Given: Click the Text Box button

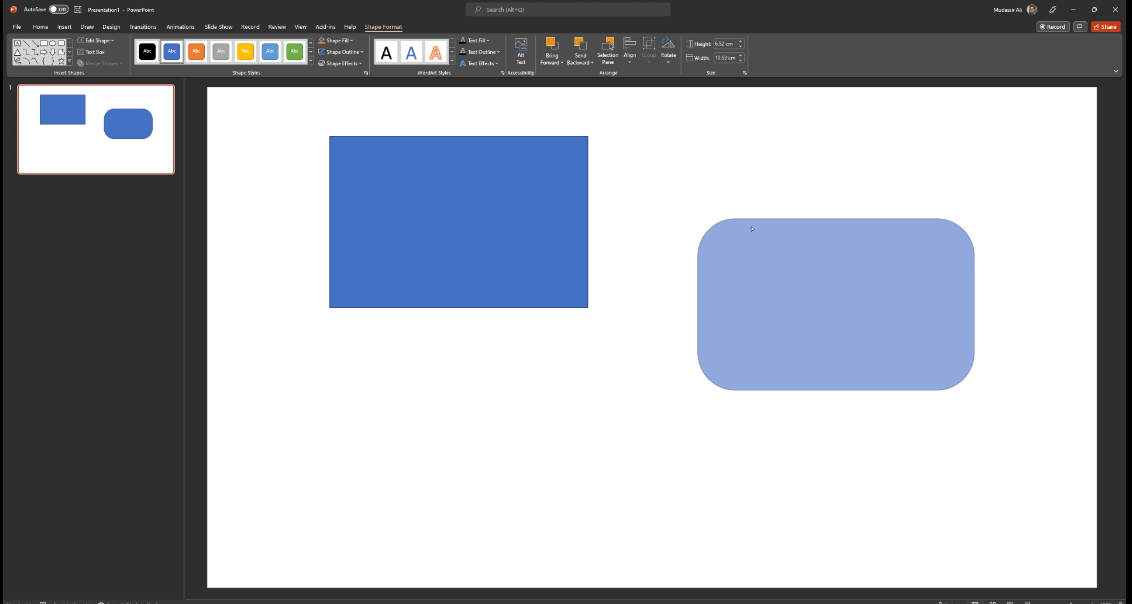Looking at the screenshot, I should pos(91,52).
